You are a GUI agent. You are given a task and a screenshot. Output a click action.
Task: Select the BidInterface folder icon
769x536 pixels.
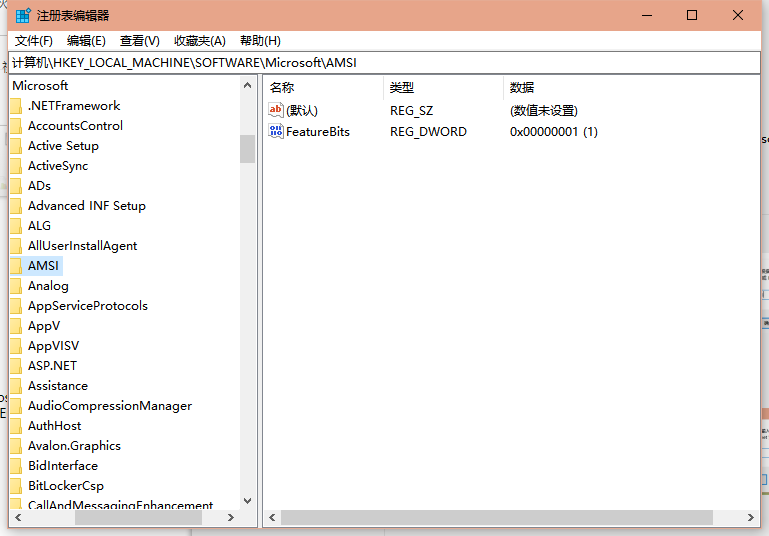[x=16, y=466]
